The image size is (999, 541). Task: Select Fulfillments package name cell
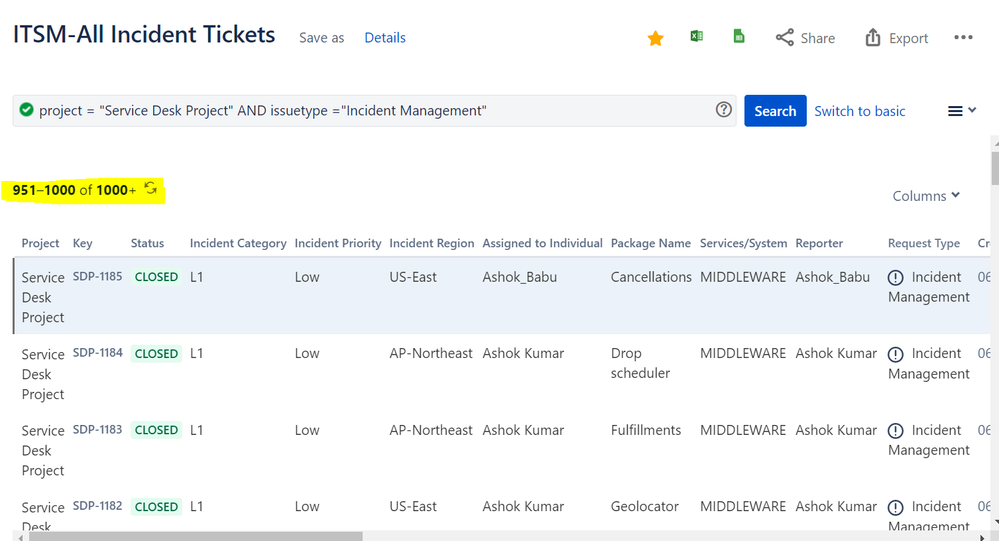[645, 430]
